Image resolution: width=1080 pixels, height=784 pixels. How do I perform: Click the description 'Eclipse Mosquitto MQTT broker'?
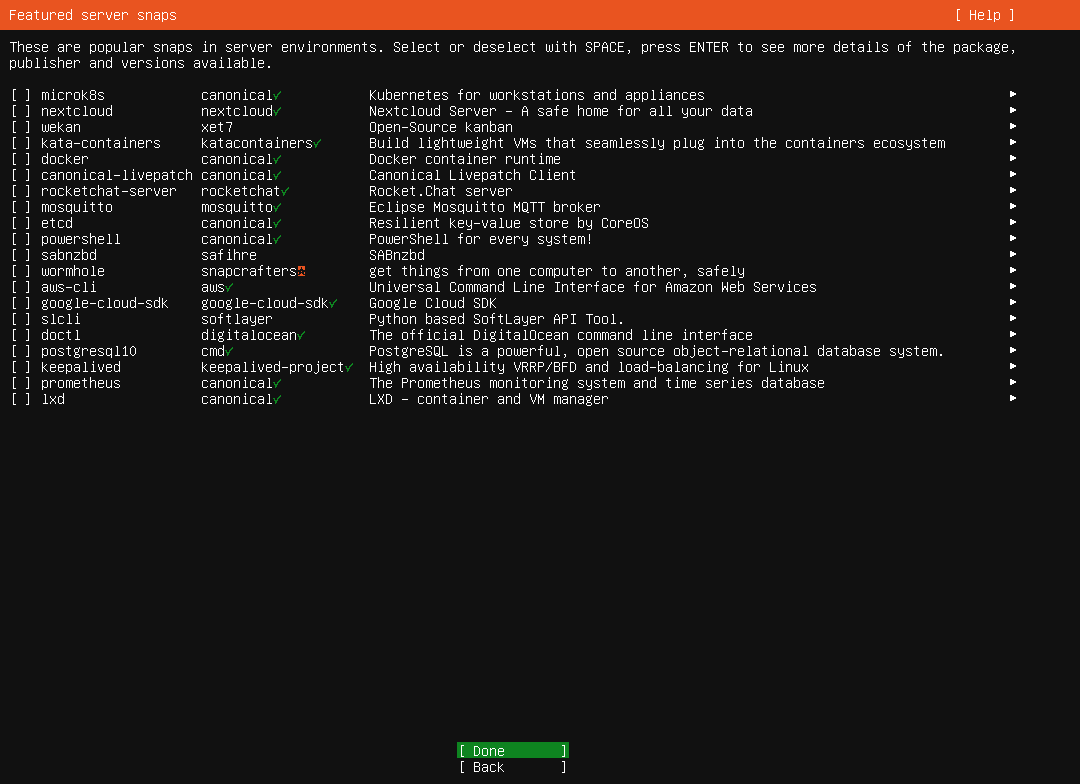point(484,207)
